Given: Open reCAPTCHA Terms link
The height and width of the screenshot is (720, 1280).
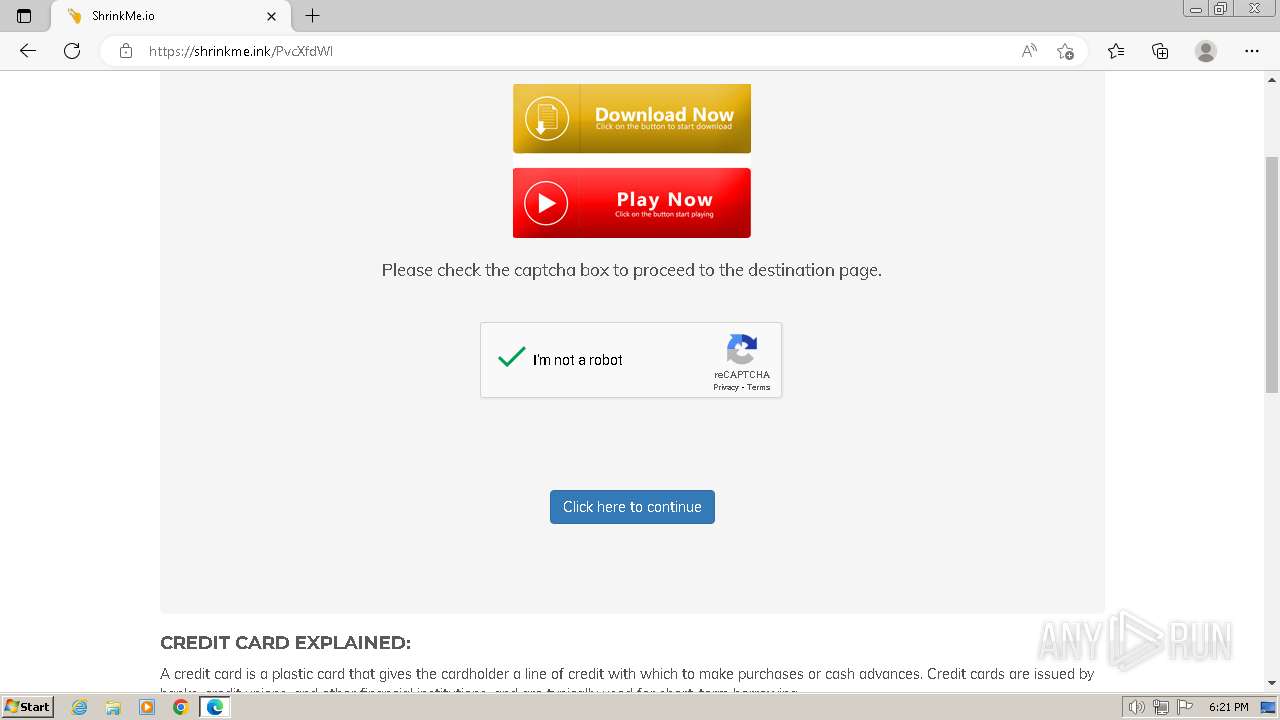Looking at the screenshot, I should pyautogui.click(x=759, y=388).
